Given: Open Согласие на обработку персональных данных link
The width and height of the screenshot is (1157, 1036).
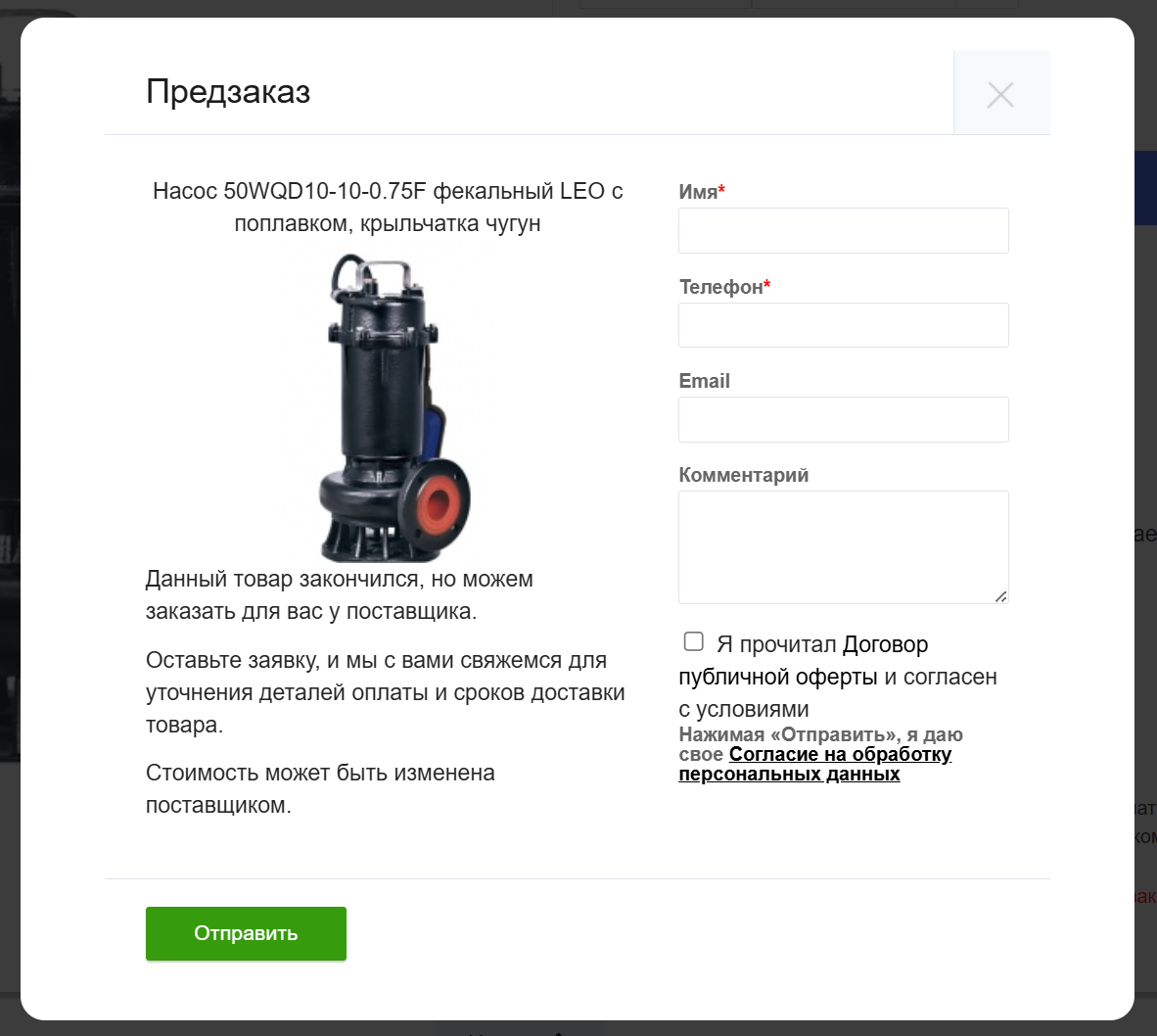Looking at the screenshot, I should (x=814, y=764).
